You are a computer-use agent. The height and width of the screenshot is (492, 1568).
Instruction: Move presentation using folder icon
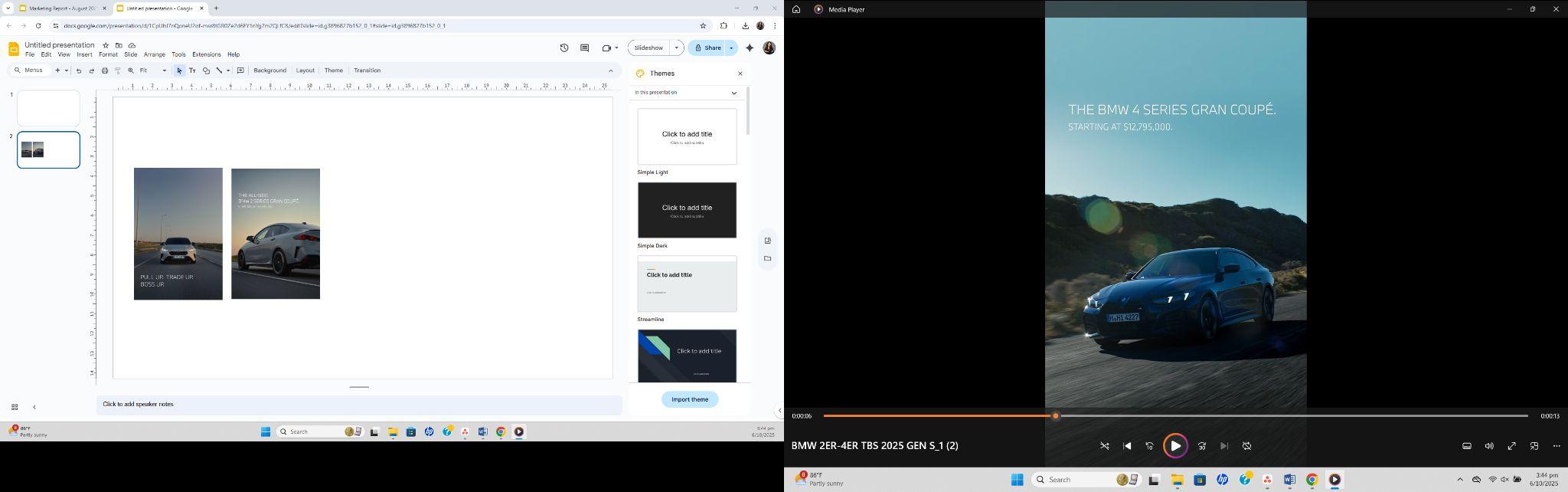119,45
